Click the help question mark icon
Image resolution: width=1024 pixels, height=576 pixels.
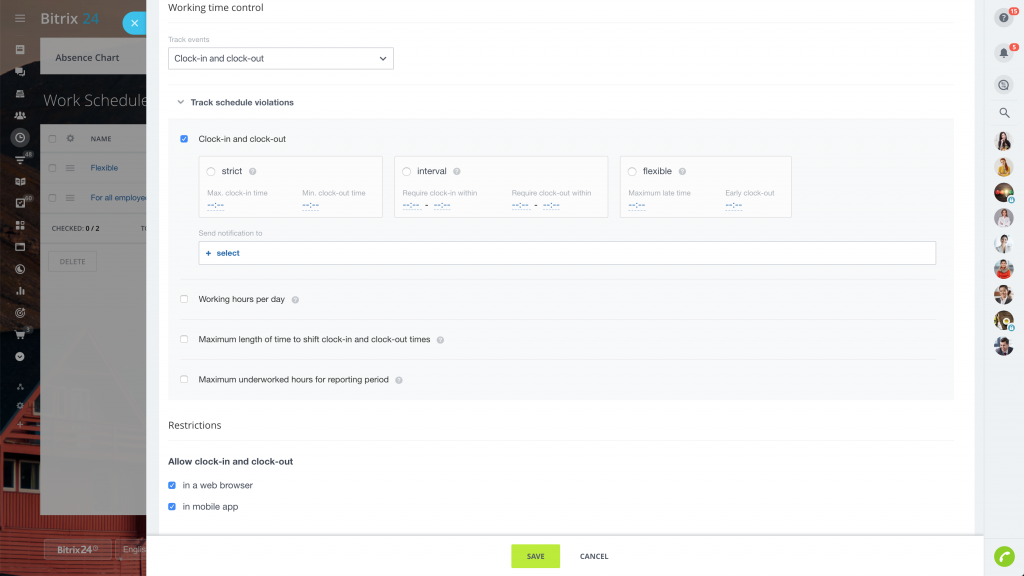[x=1004, y=18]
